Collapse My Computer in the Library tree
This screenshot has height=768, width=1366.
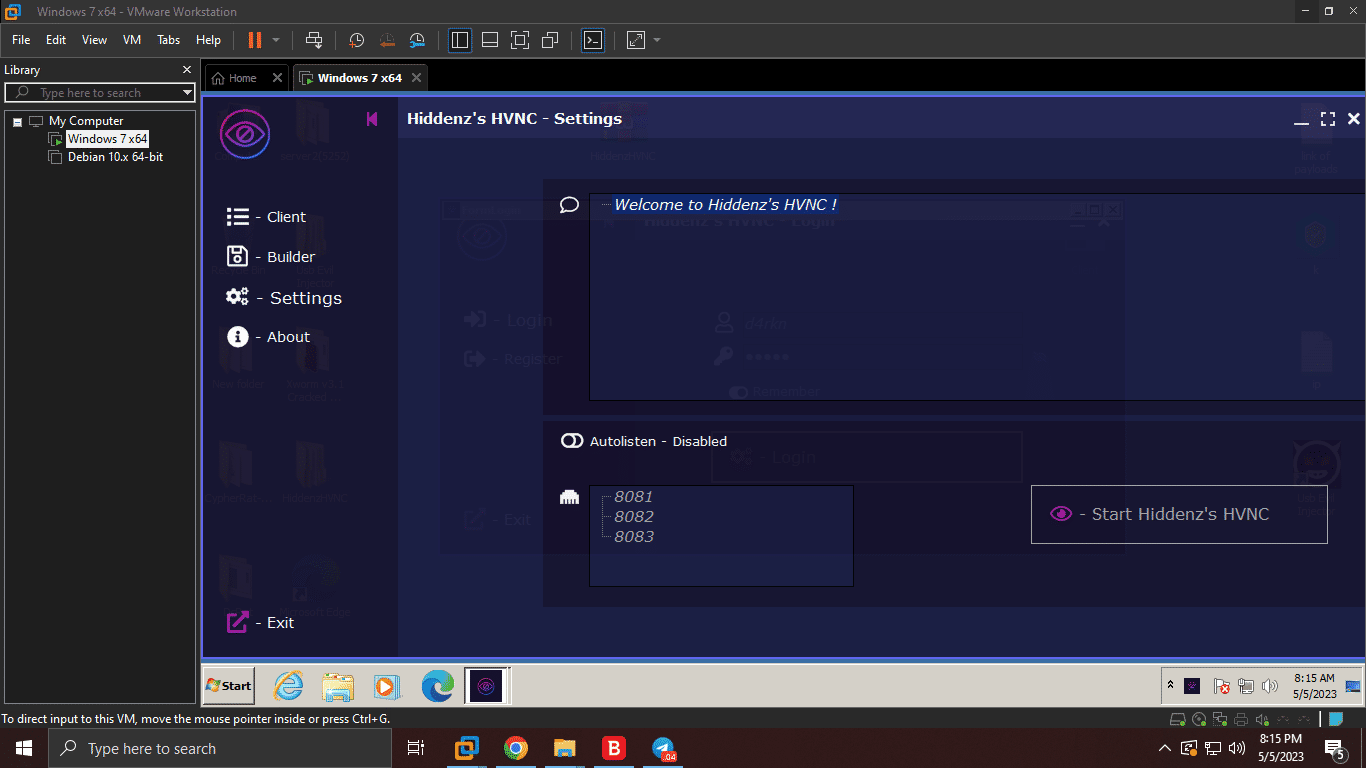point(16,120)
